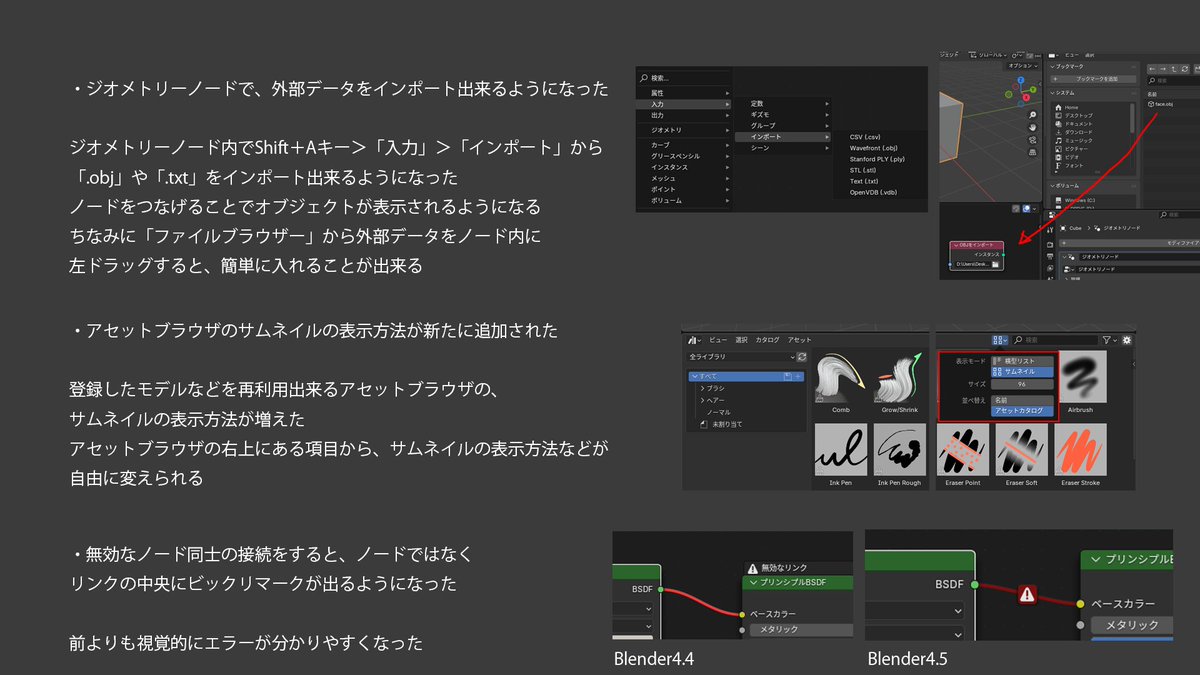Click the camera view icon in viewport
This screenshot has height=675, width=1200.
point(1033,140)
